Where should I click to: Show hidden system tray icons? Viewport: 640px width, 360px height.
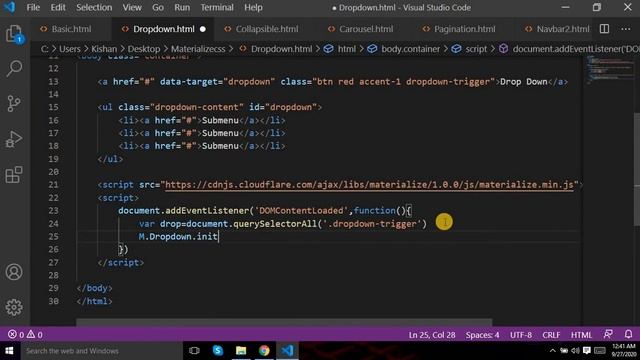(x=553, y=351)
